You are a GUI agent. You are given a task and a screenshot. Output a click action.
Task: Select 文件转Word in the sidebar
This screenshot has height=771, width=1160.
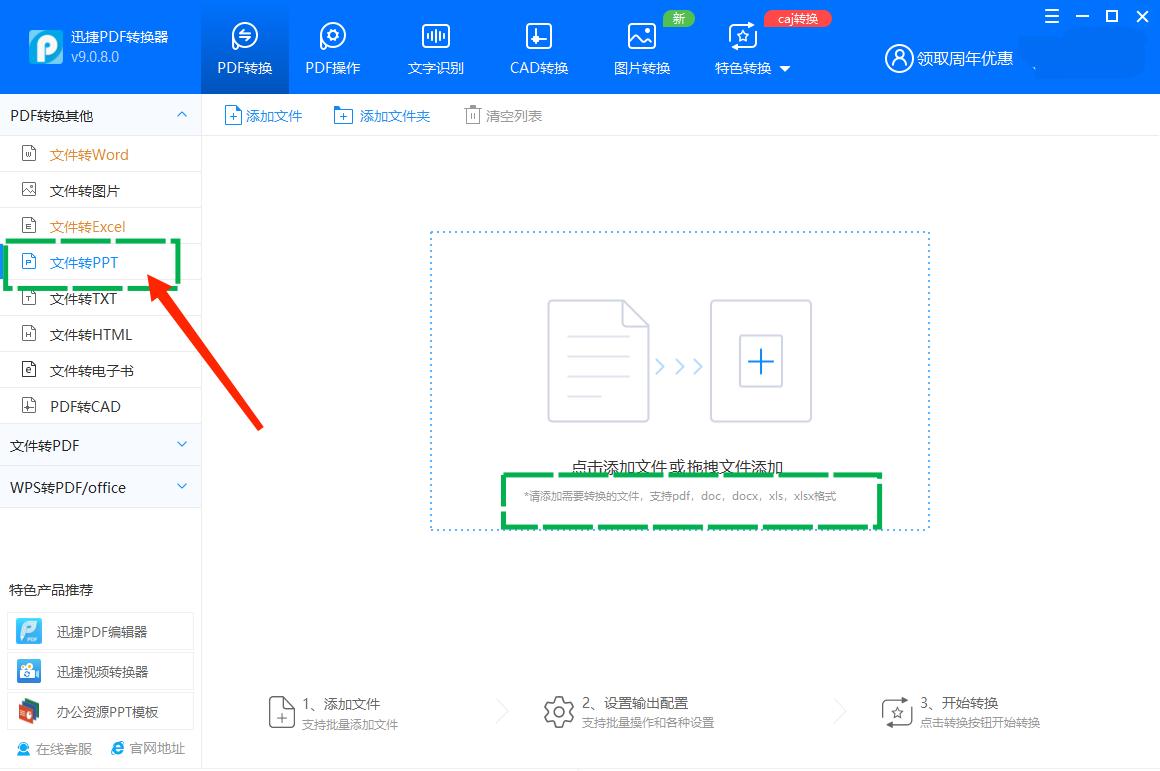point(88,153)
